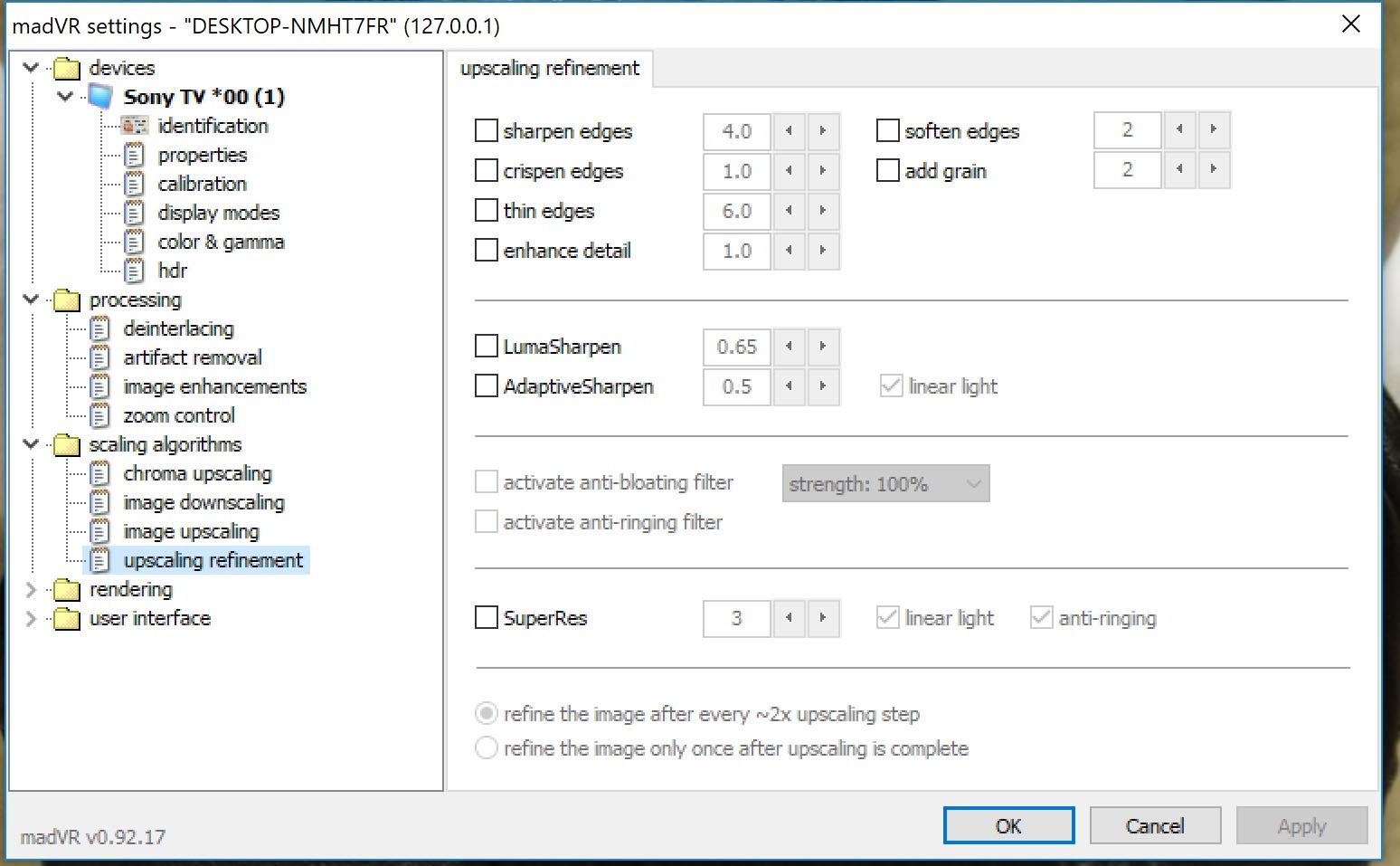Click the Cancel button
1400x866 pixels.
click(1155, 825)
